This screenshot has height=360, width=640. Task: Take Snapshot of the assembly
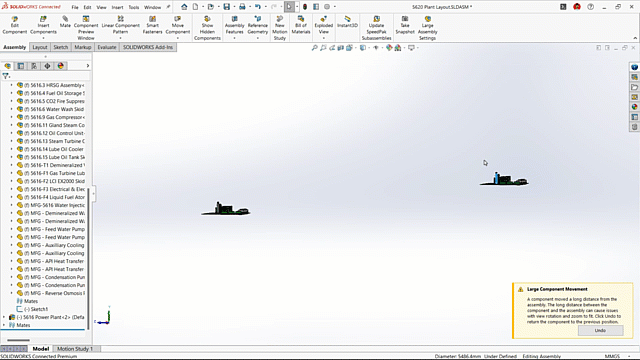point(405,25)
